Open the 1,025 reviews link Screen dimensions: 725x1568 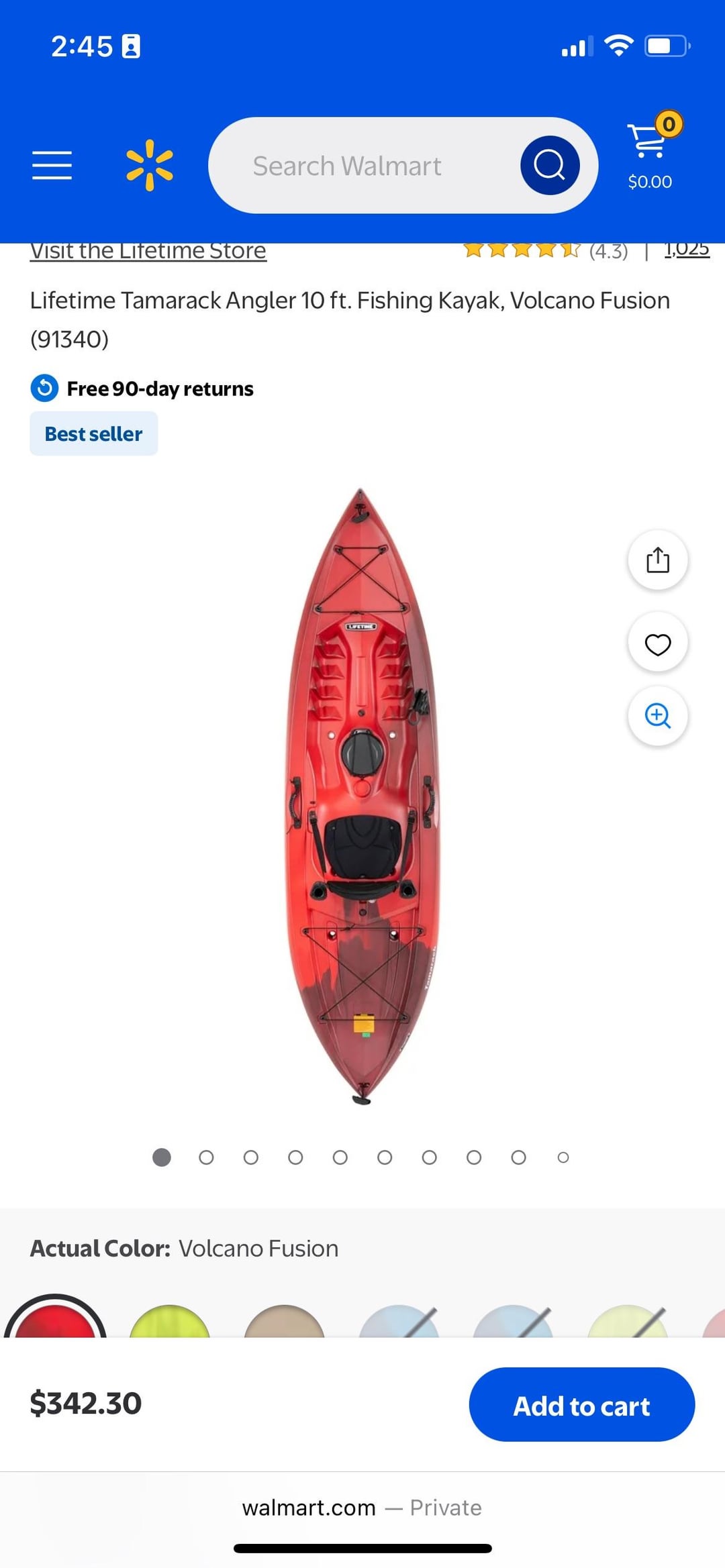point(687,250)
